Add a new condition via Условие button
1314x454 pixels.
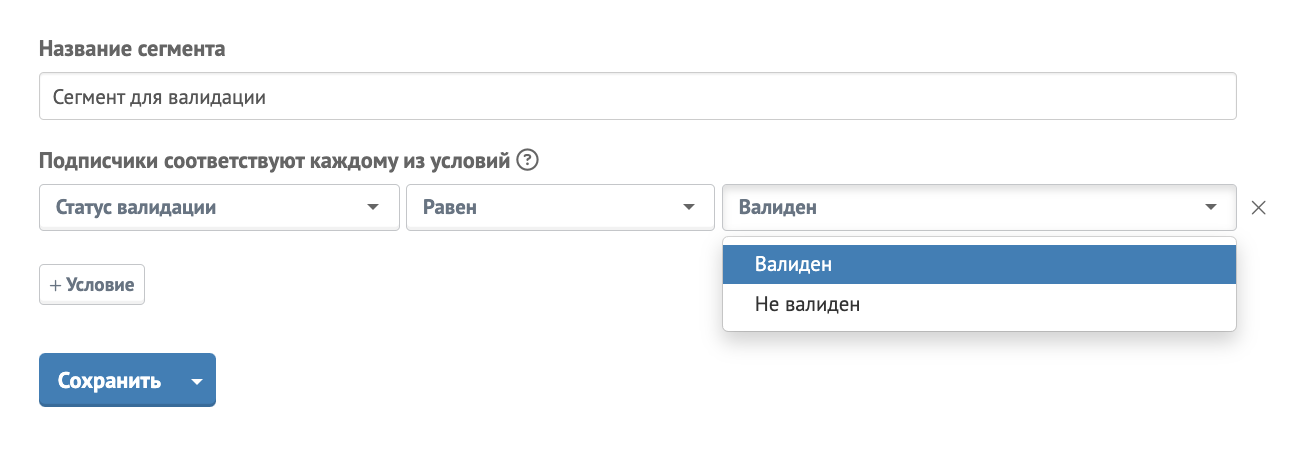point(92,285)
